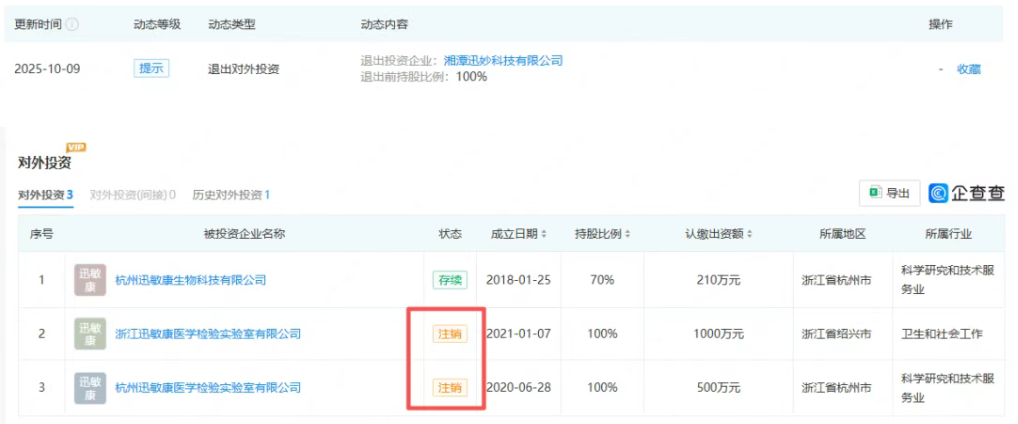Open 杭州迅敏康生物科技有限公司 link

(191, 280)
